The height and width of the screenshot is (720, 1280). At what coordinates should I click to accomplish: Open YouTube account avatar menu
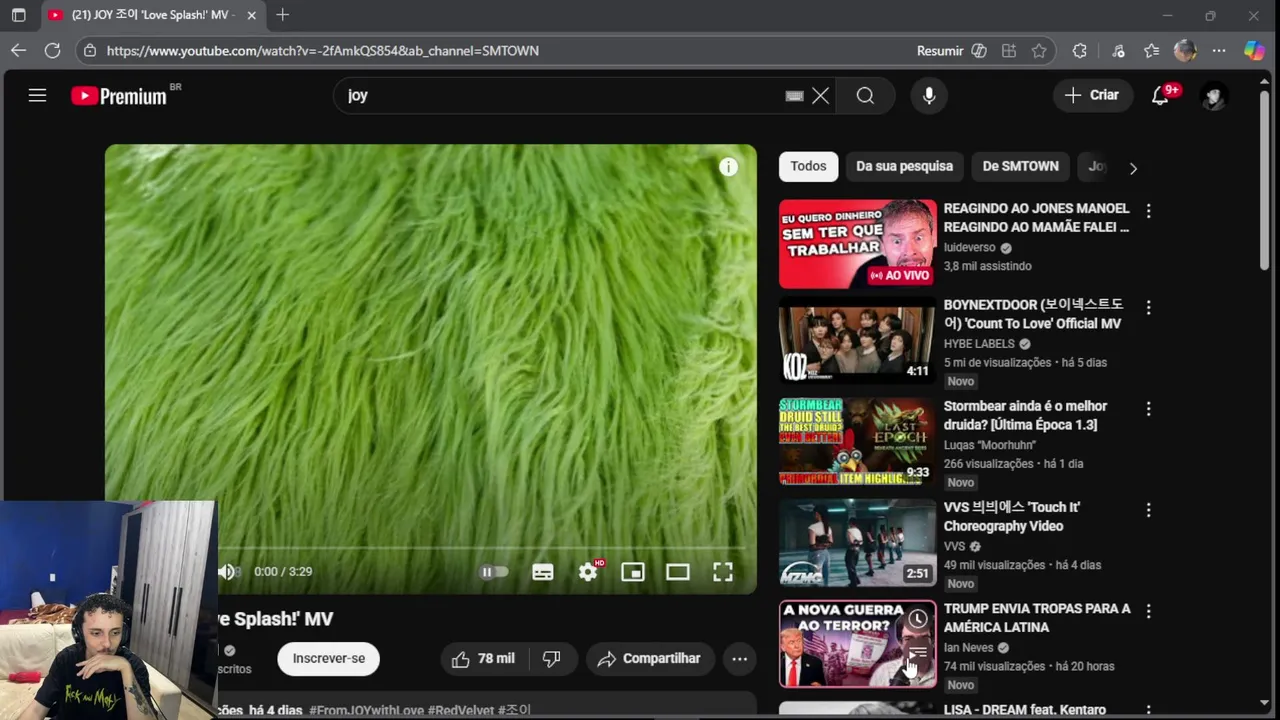pos(1214,96)
